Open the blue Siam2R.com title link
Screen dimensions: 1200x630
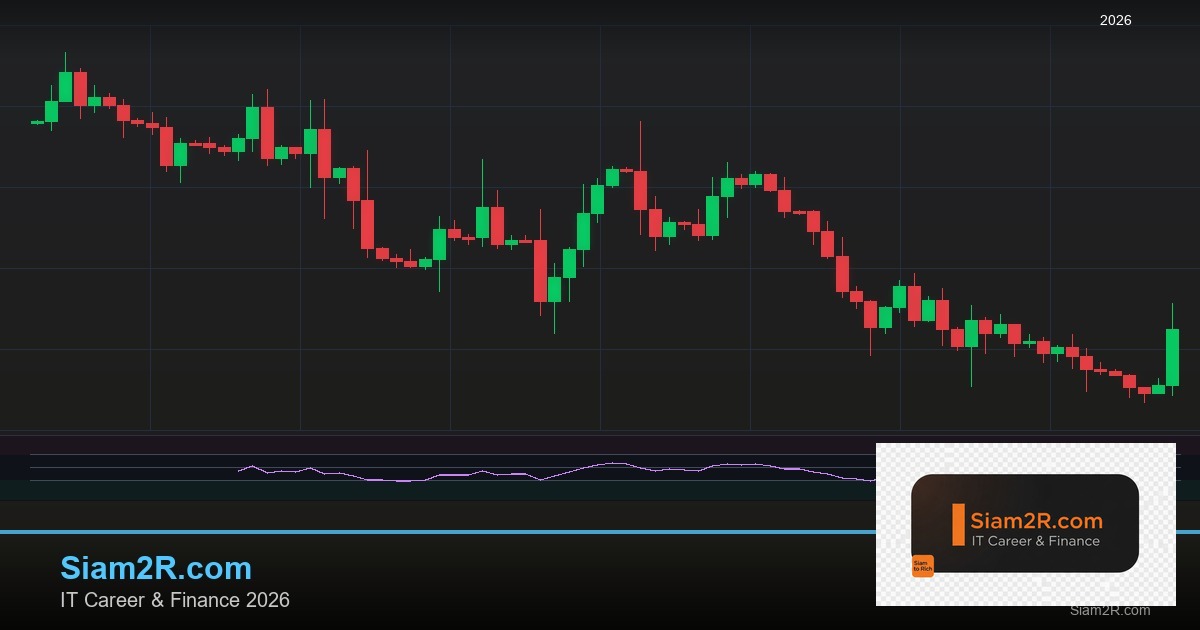point(156,568)
